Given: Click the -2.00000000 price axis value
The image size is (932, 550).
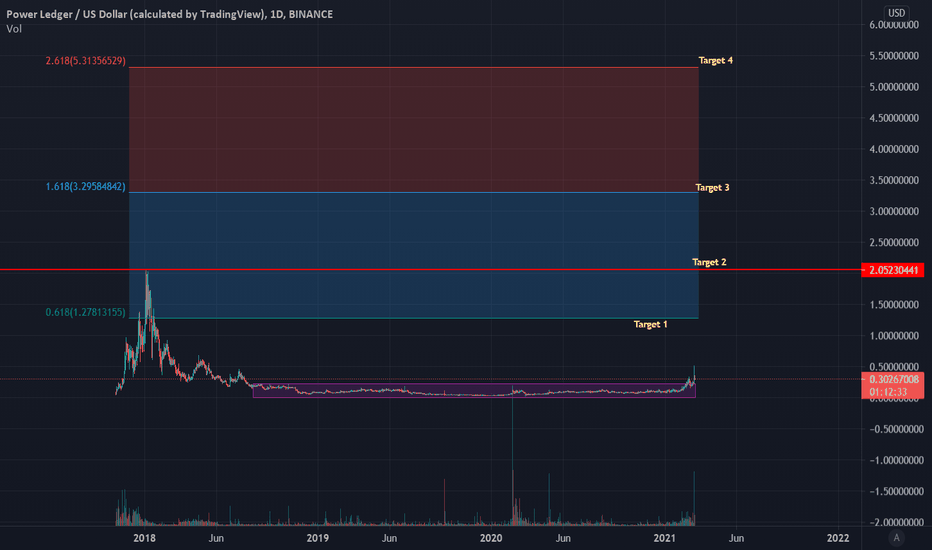Looking at the screenshot, I should coord(896,523).
